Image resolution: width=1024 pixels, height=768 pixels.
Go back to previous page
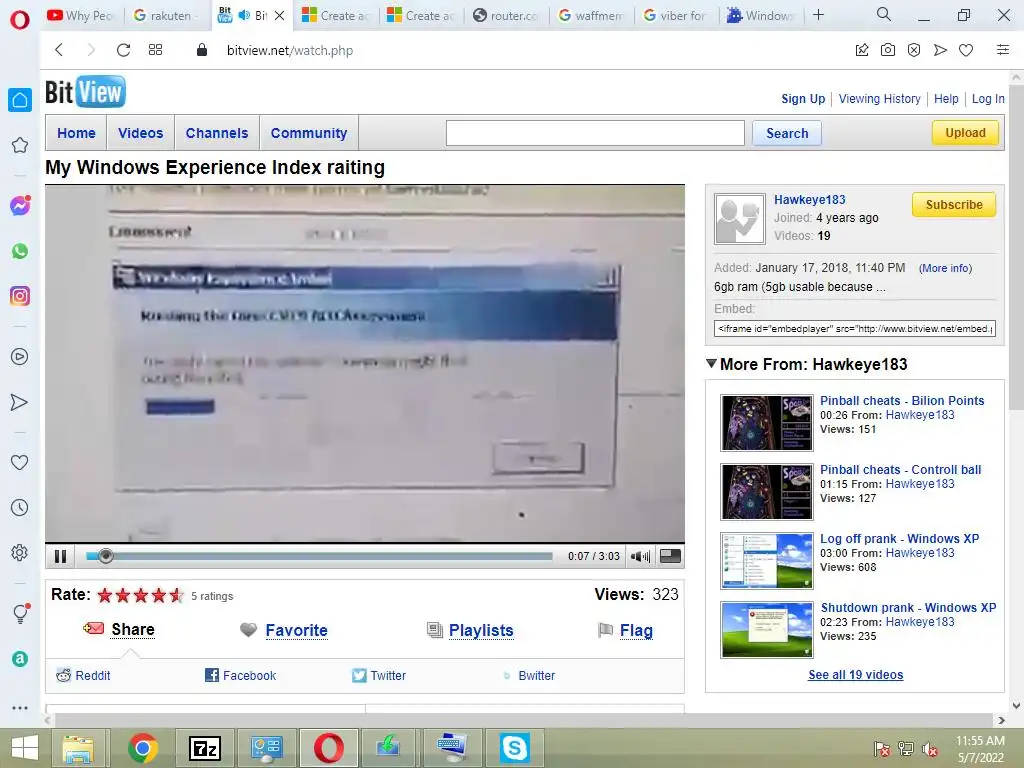pyautogui.click(x=59, y=50)
